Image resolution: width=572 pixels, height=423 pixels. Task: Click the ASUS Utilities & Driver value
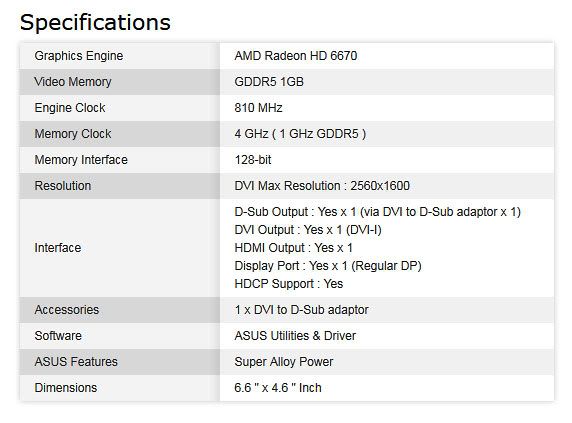pyautogui.click(x=295, y=336)
